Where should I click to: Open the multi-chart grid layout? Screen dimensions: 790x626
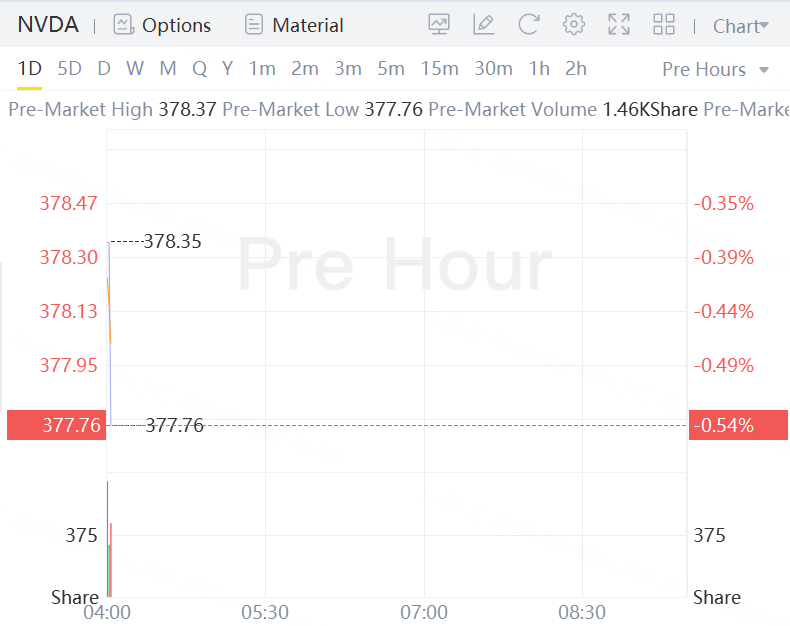click(664, 25)
